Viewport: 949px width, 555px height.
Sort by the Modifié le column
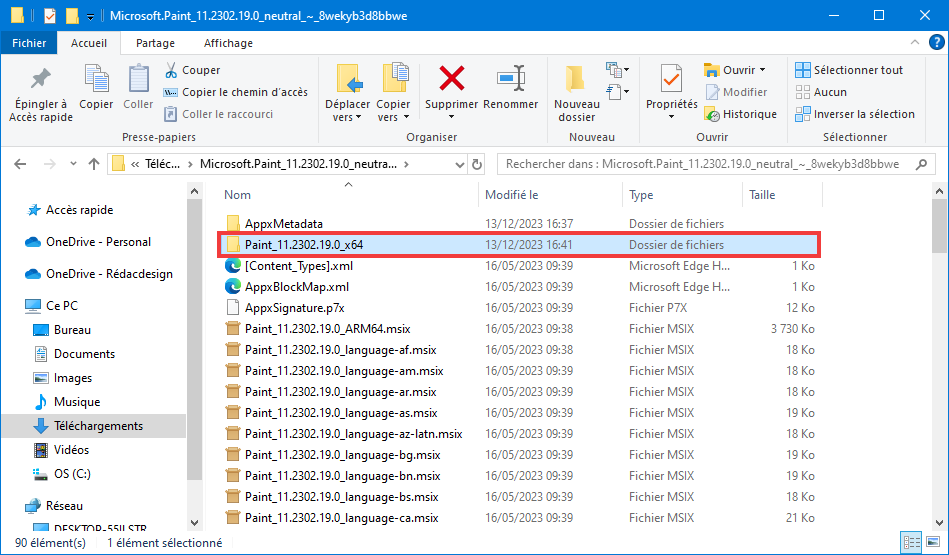click(x=511, y=195)
